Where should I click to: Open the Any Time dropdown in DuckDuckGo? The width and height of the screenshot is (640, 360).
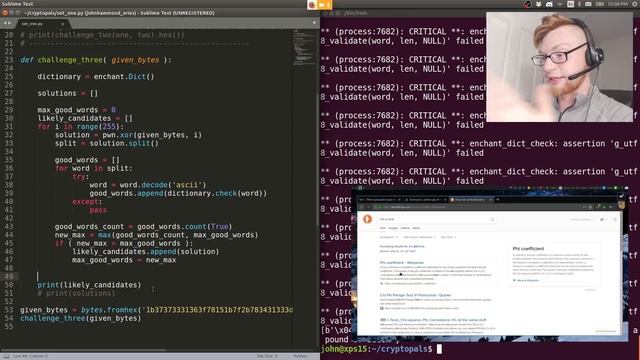pyautogui.click(x=448, y=237)
